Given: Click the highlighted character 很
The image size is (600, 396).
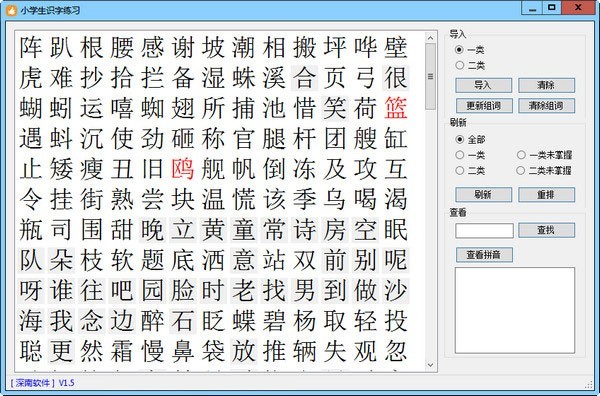Looking at the screenshot, I should [396, 78].
